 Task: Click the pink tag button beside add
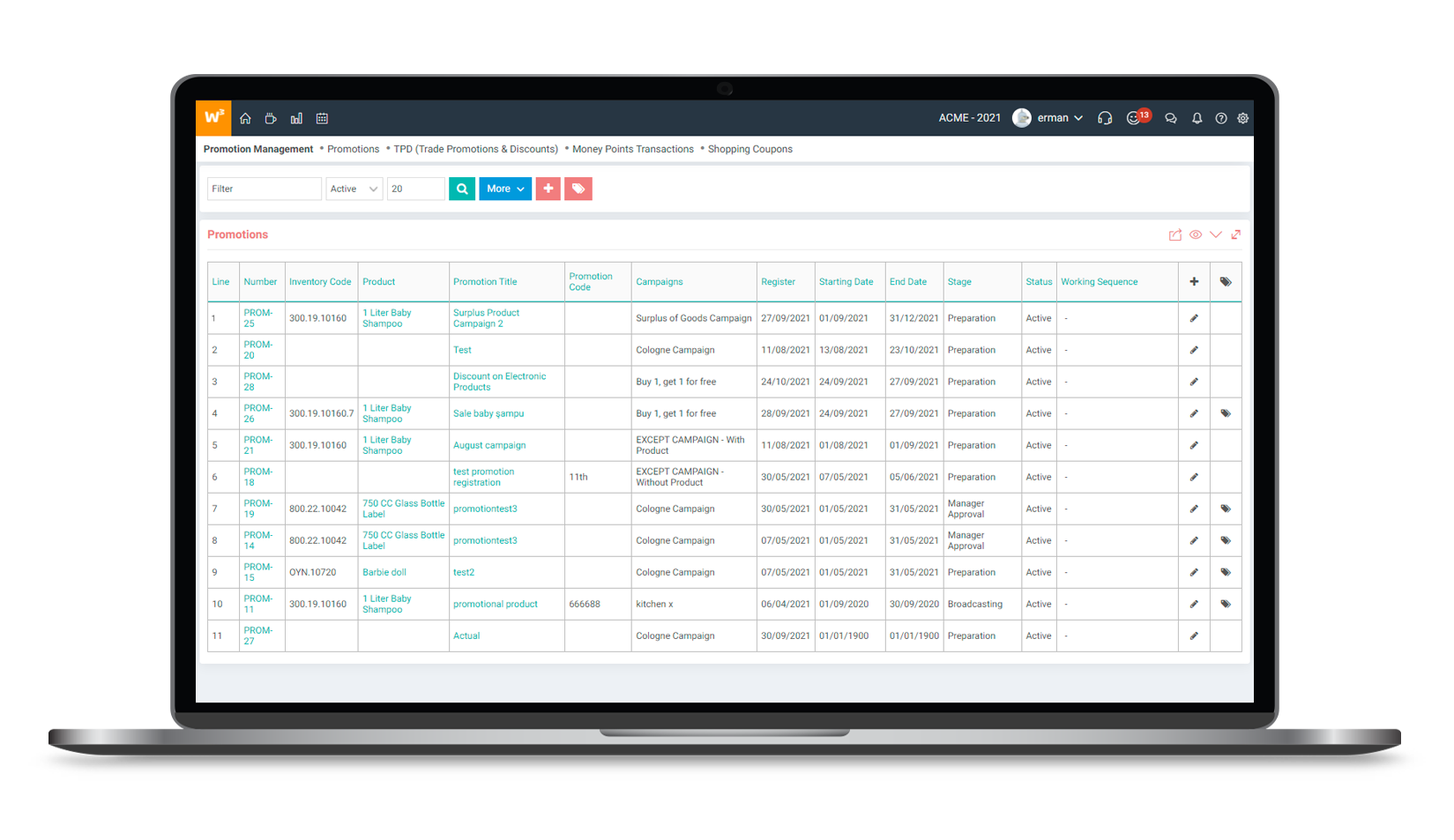click(x=578, y=189)
